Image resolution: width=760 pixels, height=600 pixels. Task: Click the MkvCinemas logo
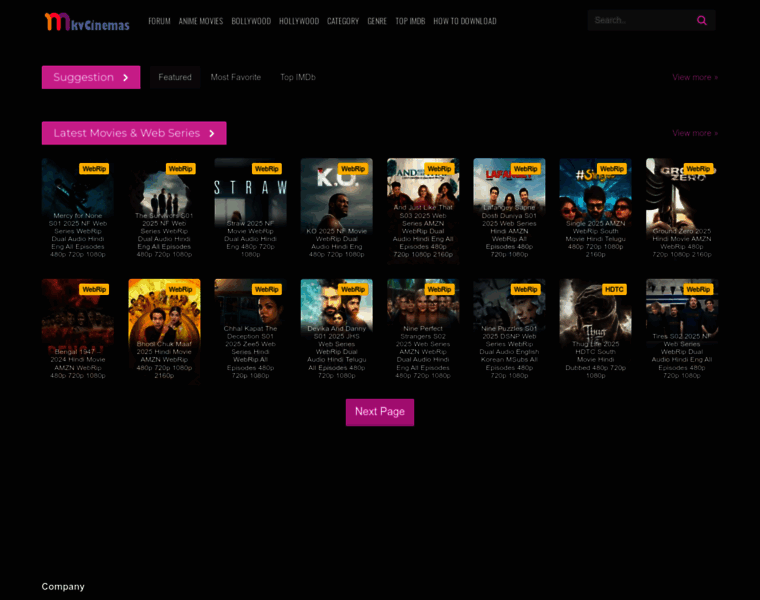[x=87, y=22]
